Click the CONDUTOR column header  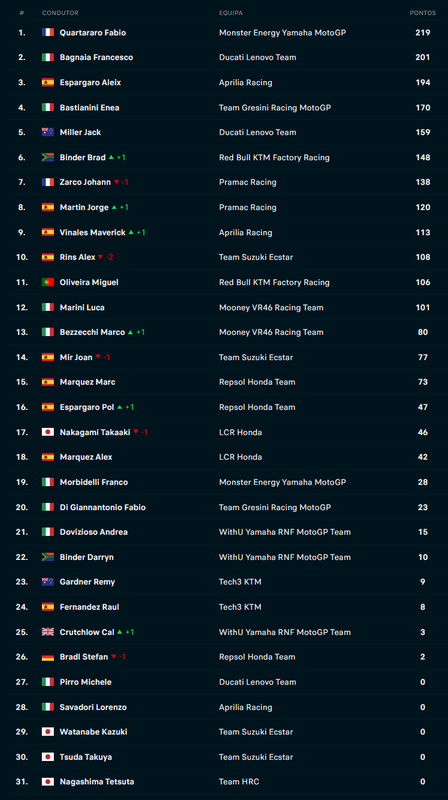click(x=60, y=13)
